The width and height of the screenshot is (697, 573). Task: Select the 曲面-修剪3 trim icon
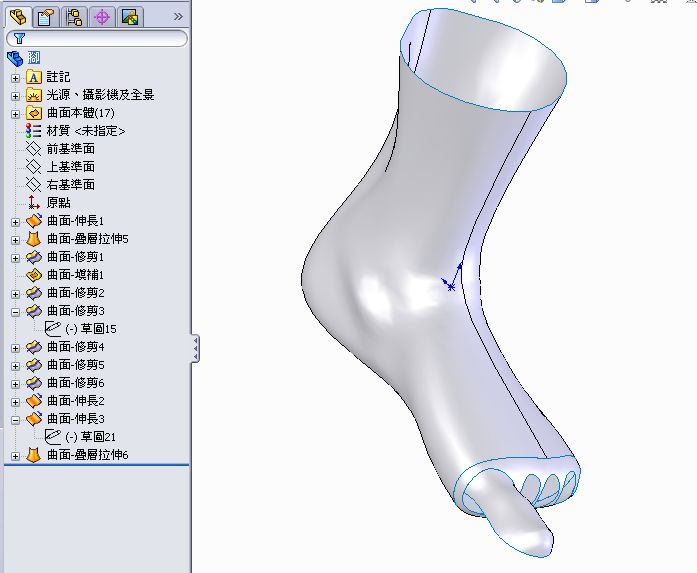pyautogui.click(x=34, y=311)
